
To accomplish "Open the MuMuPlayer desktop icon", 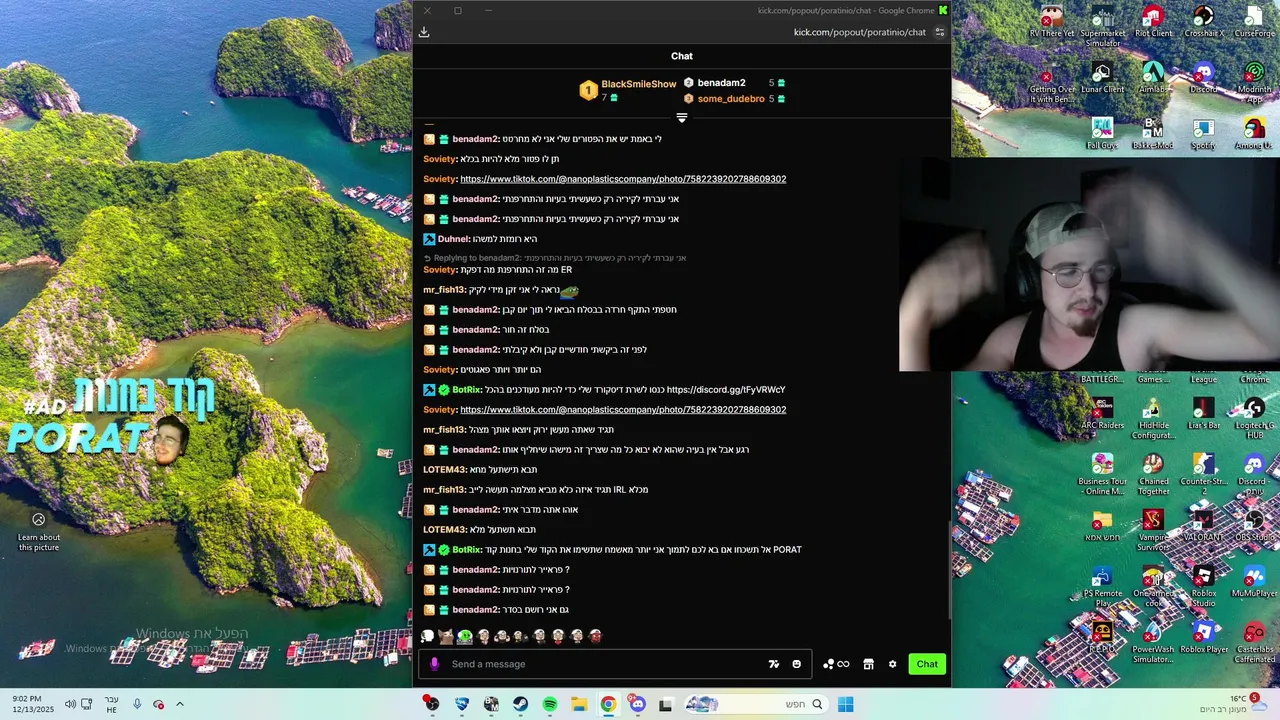I will (x=1254, y=582).
